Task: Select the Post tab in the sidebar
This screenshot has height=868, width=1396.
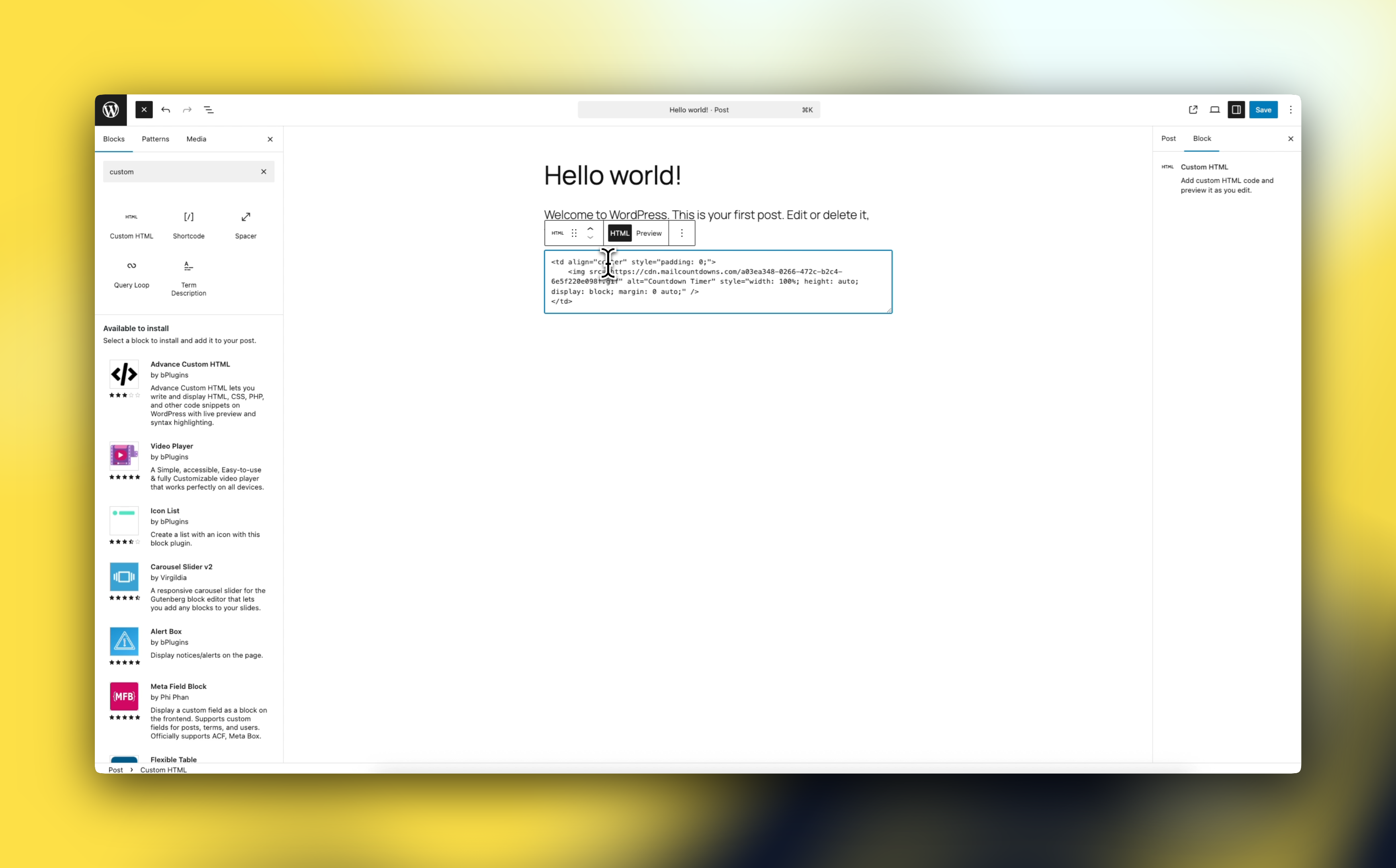Action: [x=1169, y=138]
